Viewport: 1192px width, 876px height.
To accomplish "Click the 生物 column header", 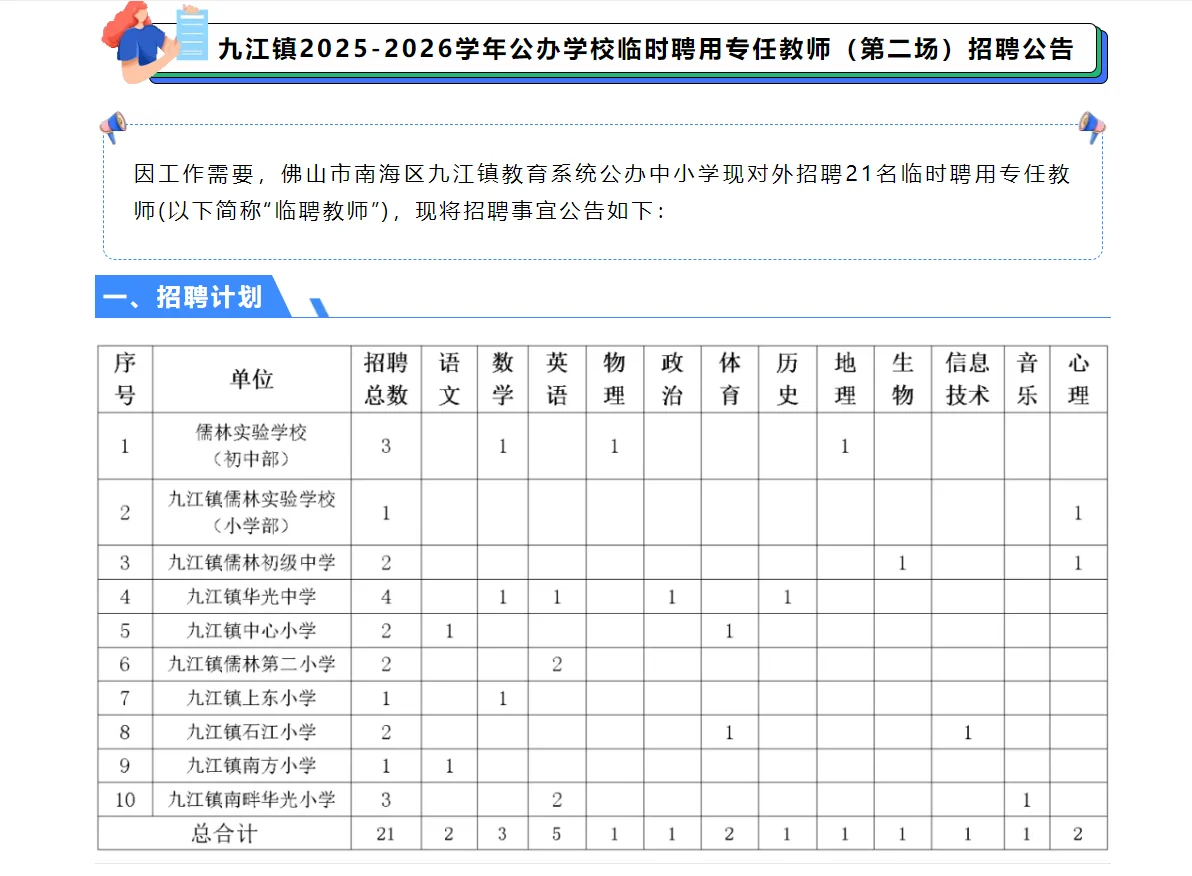I will 902,379.
